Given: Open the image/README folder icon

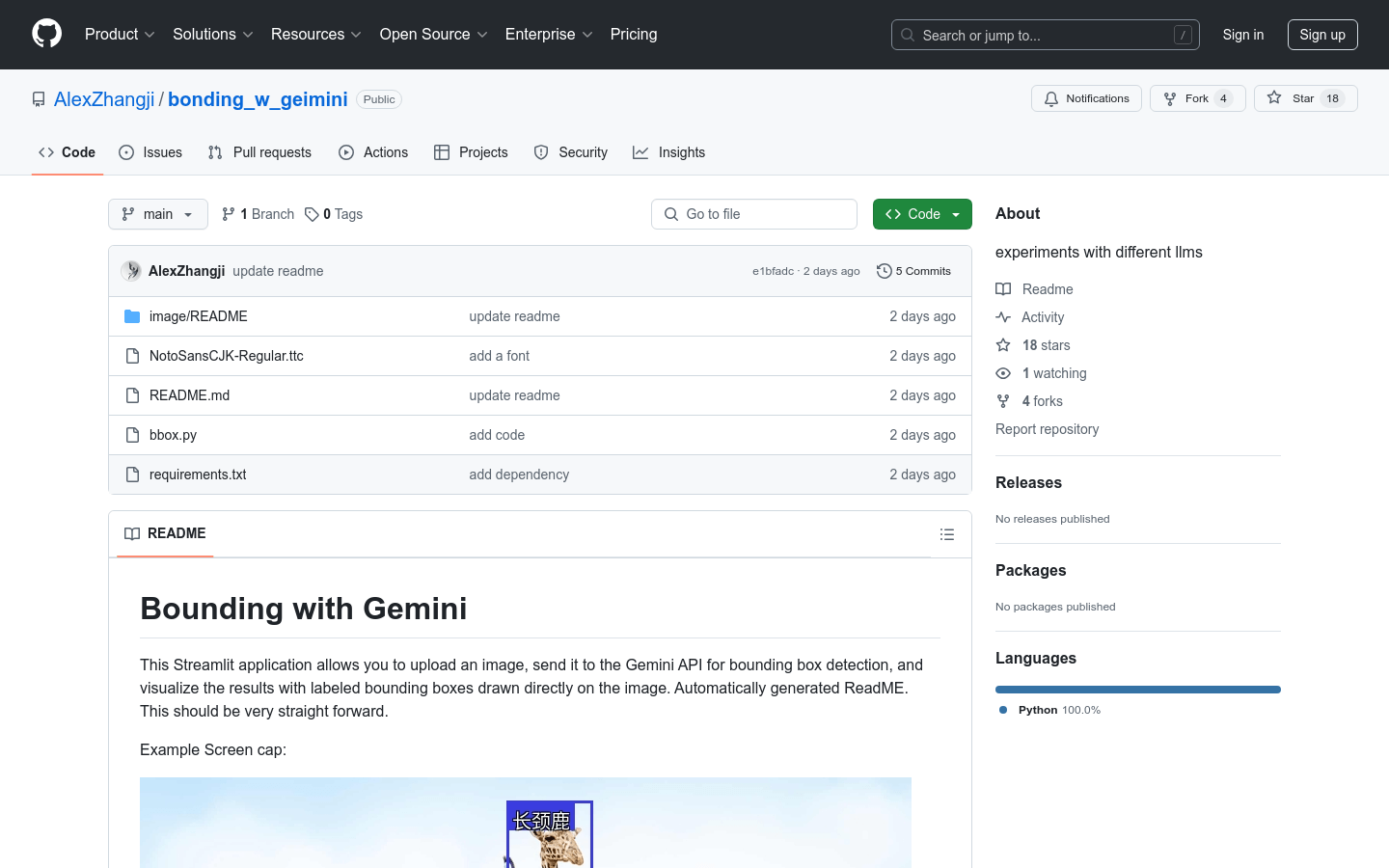Looking at the screenshot, I should tap(132, 316).
